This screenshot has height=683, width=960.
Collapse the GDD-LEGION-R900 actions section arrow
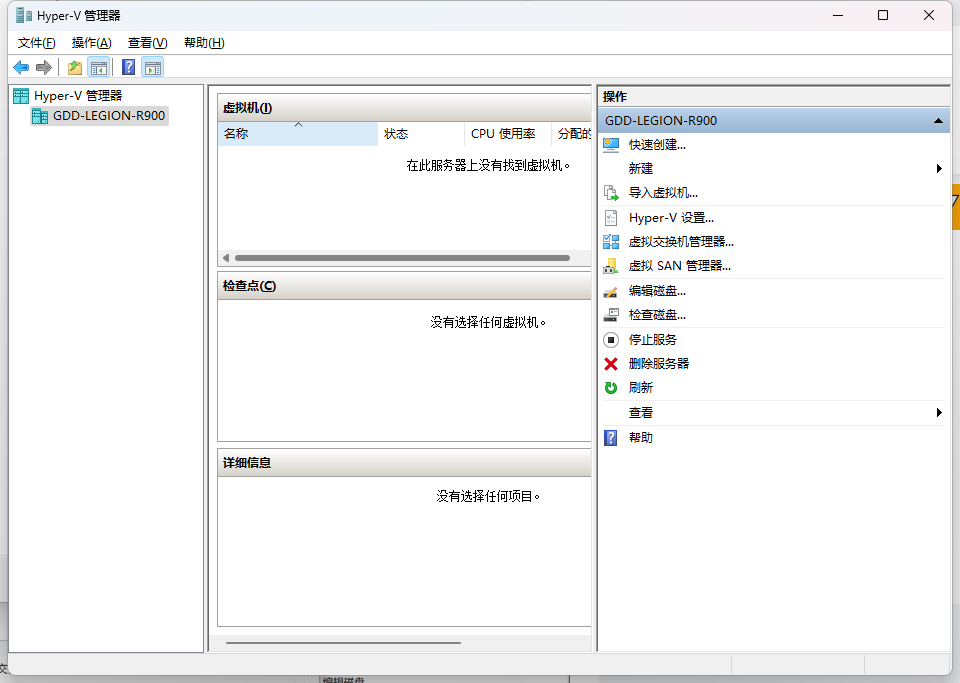click(x=938, y=121)
